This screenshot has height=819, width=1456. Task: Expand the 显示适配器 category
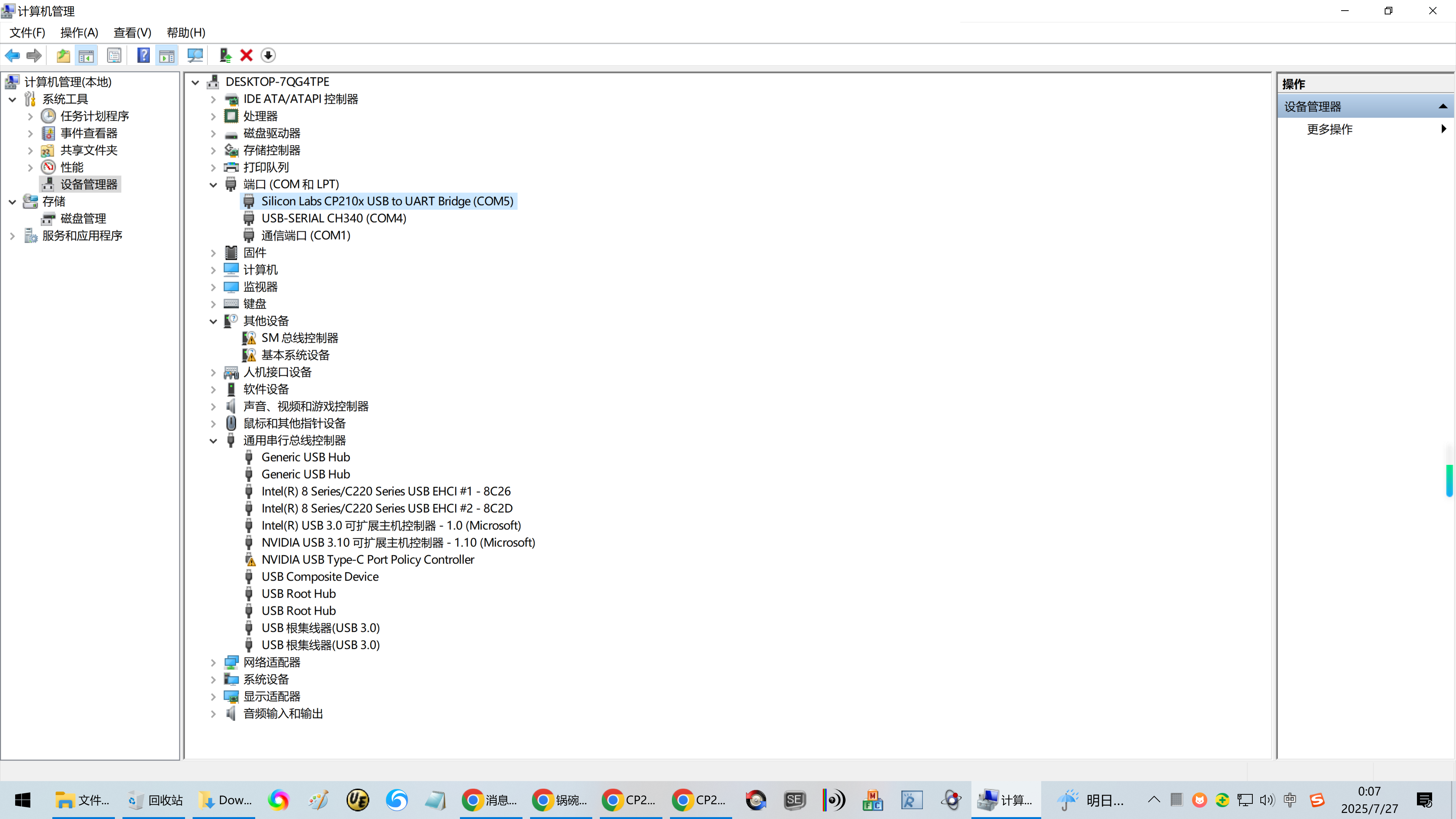(x=213, y=697)
